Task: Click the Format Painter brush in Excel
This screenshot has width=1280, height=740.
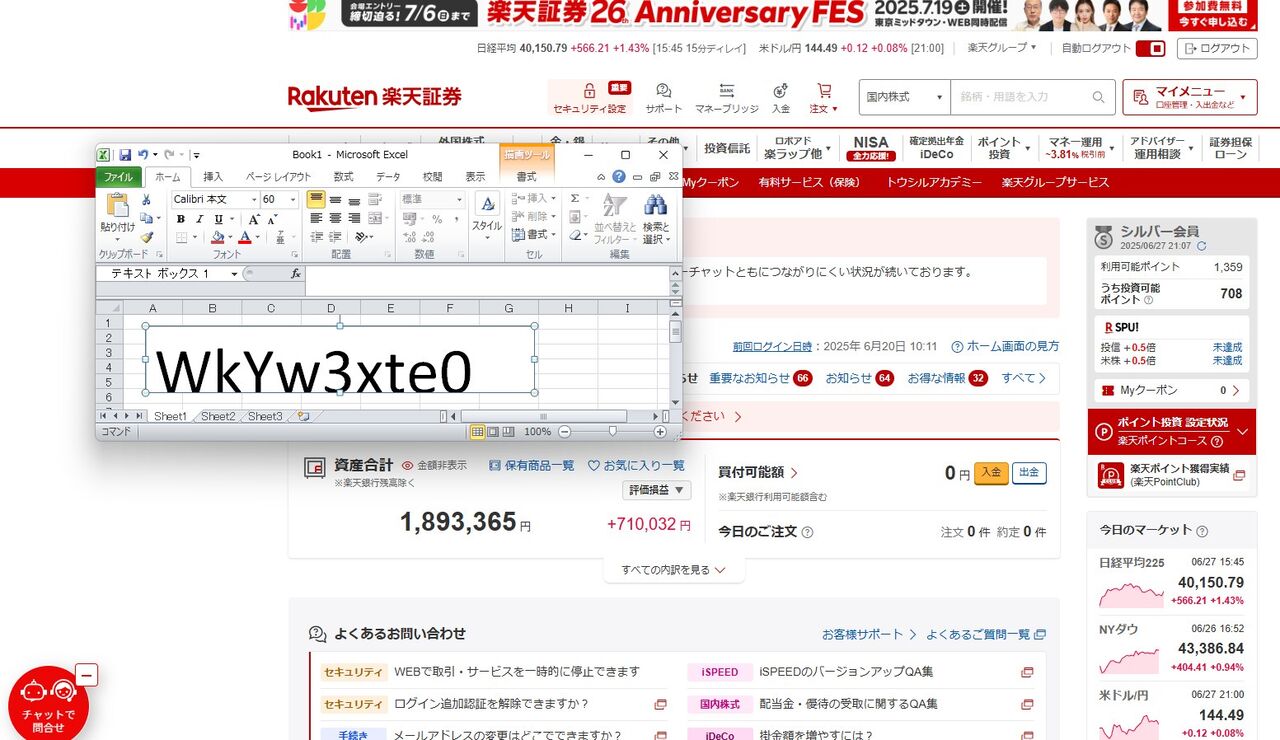Action: click(146, 238)
